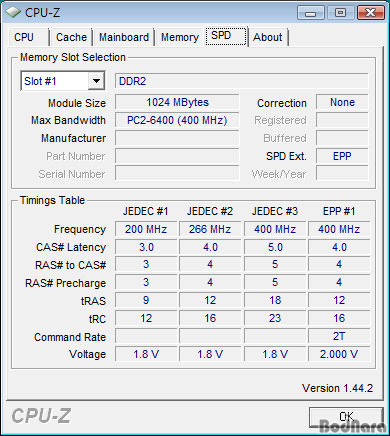The height and width of the screenshot is (436, 390).
Task: Open the Cache tab
Action: click(x=71, y=37)
